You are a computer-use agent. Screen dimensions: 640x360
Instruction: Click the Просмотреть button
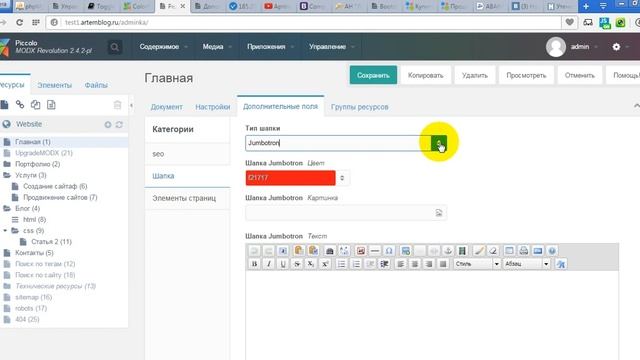[x=526, y=75]
